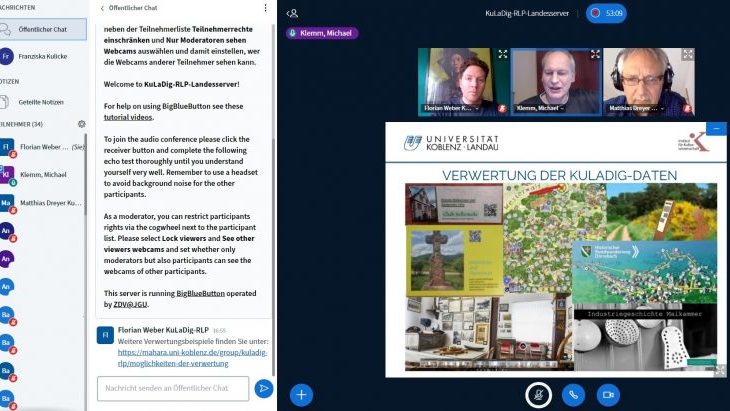730x411 pixels.
Task: Fullscreen Matthias Dreyer's webcam video
Action: [688, 55]
